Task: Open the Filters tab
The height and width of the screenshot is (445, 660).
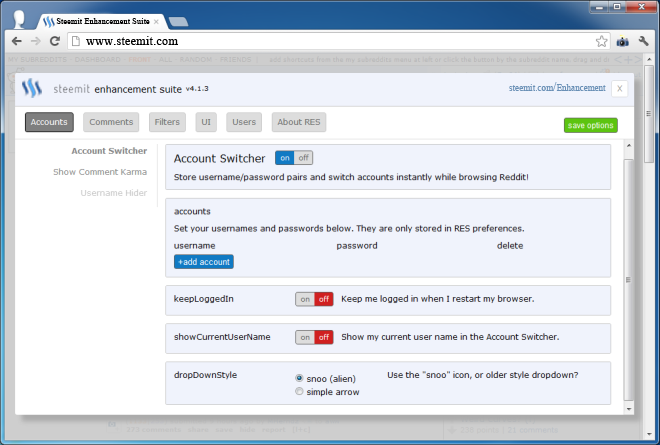Action: click(x=167, y=122)
